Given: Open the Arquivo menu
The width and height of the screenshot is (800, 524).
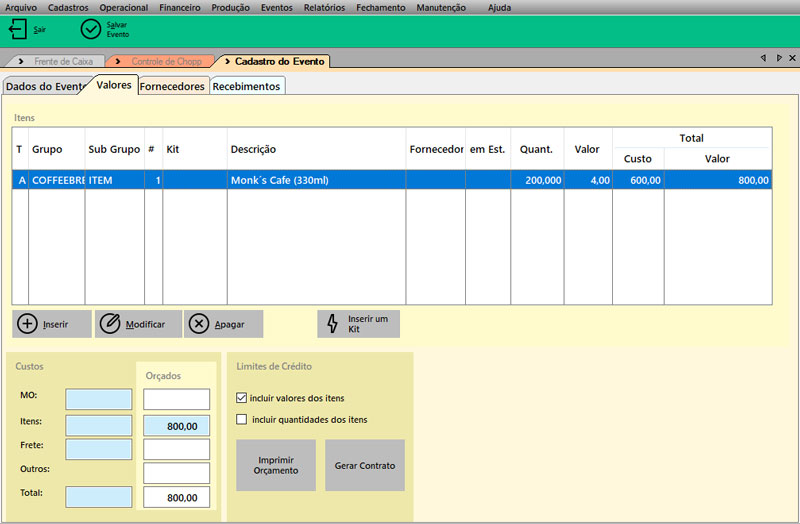Looking at the screenshot, I should 21,8.
